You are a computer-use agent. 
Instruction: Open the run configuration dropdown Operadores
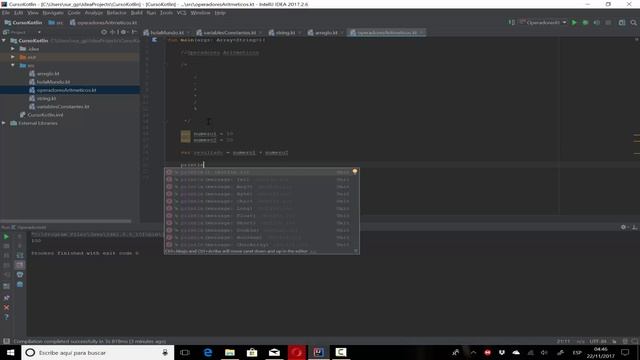click(542, 22)
